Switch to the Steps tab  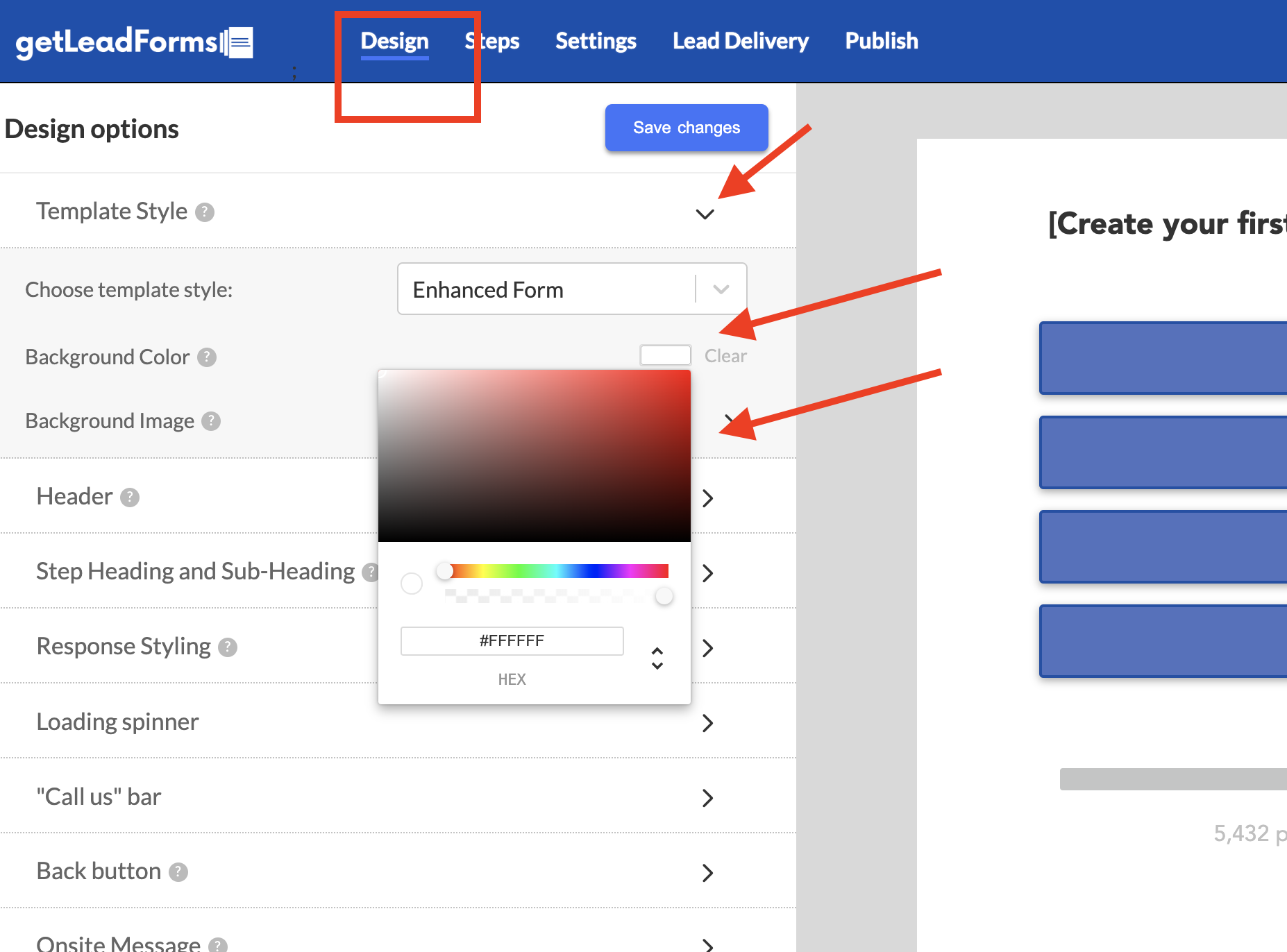(x=492, y=41)
